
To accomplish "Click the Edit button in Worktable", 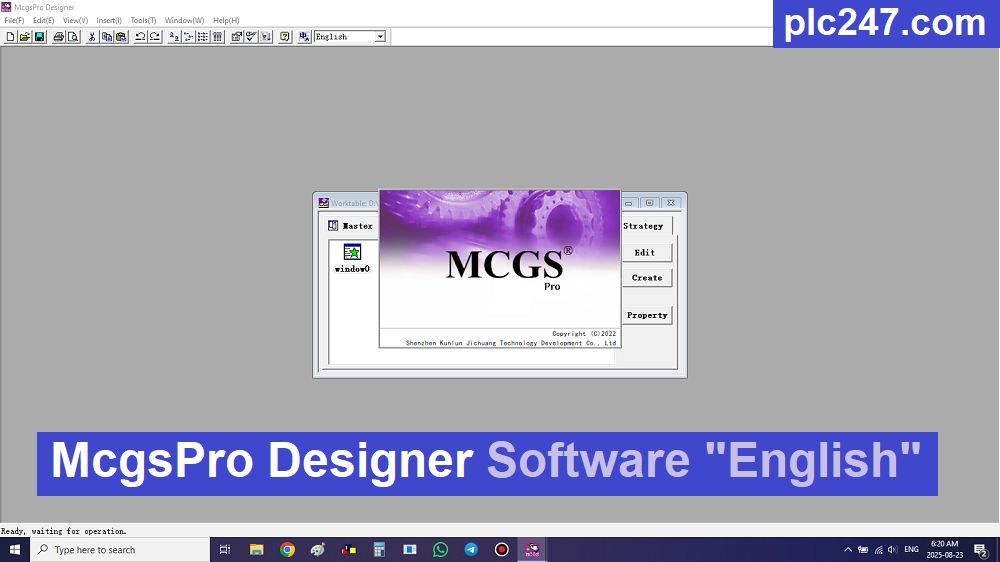I will 645,253.
